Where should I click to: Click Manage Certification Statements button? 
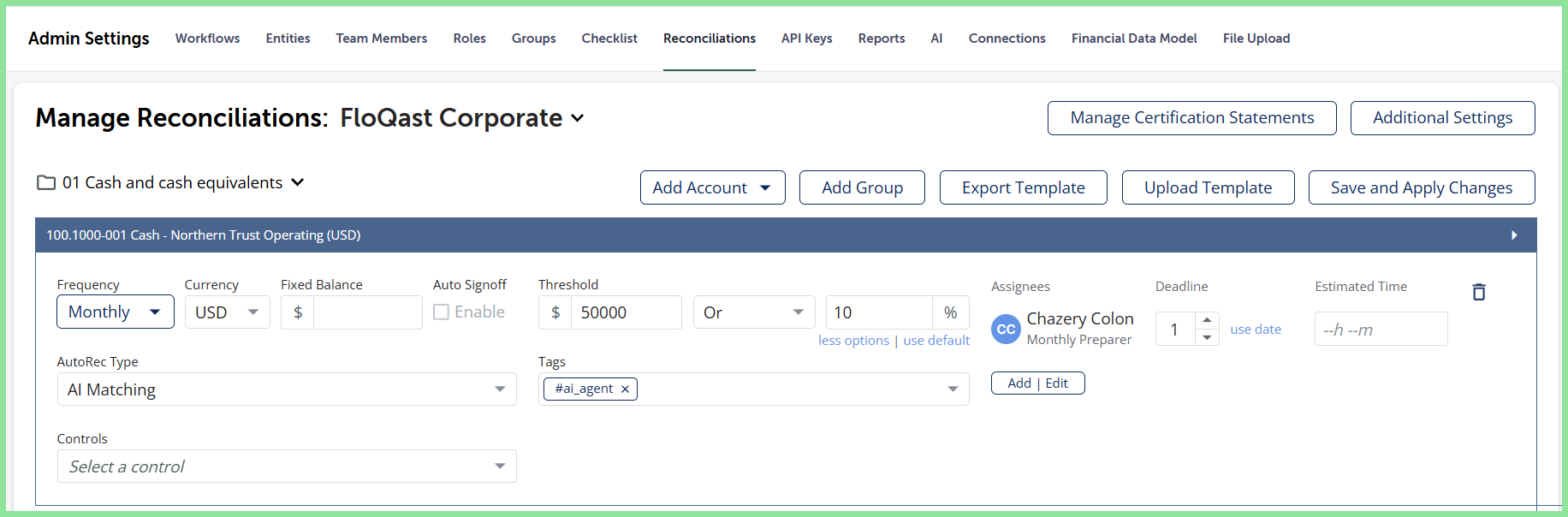point(1191,118)
